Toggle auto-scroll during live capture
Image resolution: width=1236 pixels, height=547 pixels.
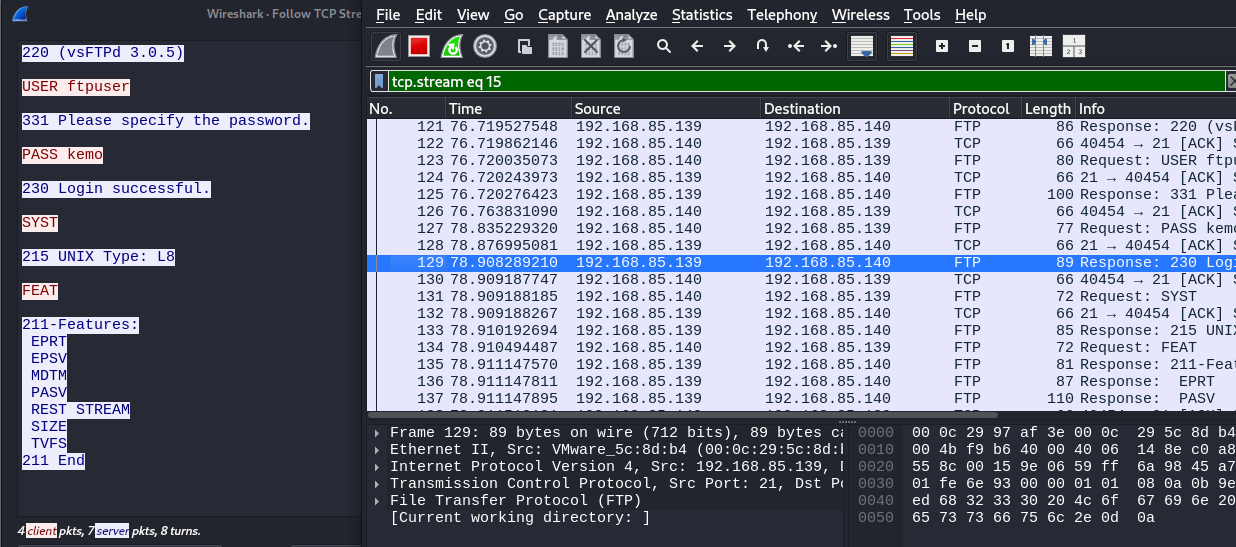[861, 46]
